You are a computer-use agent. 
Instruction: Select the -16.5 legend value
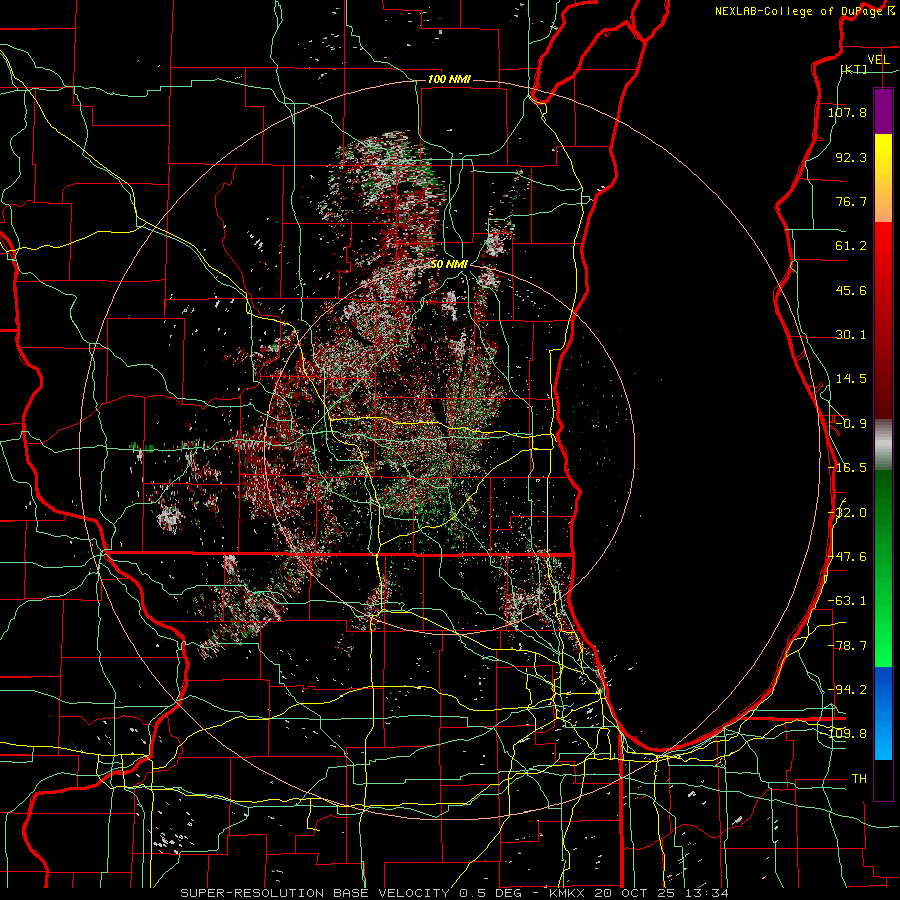pyautogui.click(x=847, y=468)
